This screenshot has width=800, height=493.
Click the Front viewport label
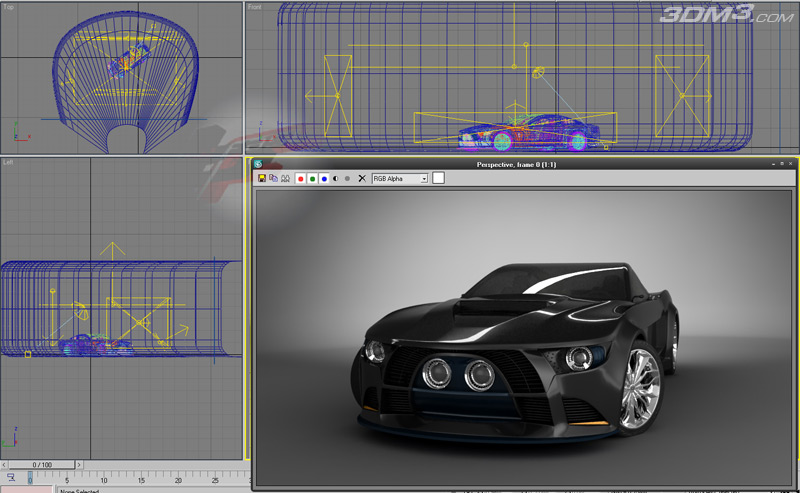pos(255,7)
